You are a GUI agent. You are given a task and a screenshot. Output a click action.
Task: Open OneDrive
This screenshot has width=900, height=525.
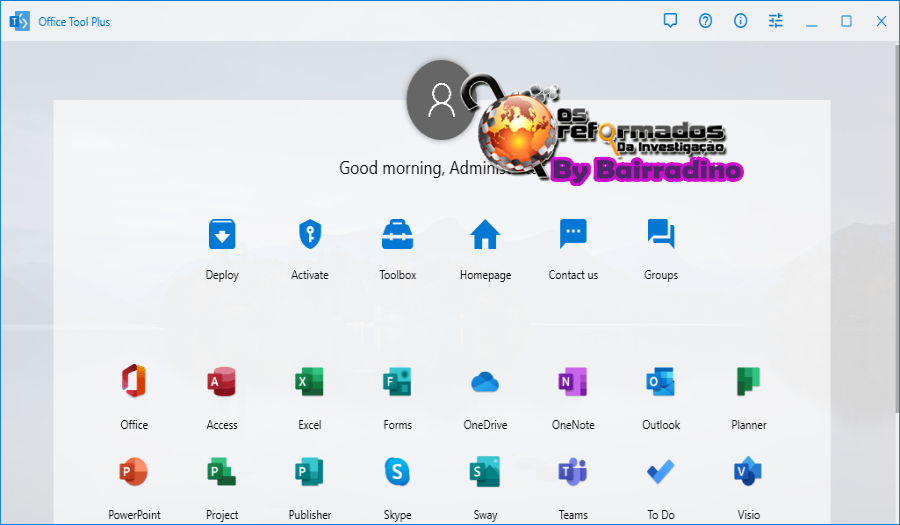pyautogui.click(x=486, y=382)
